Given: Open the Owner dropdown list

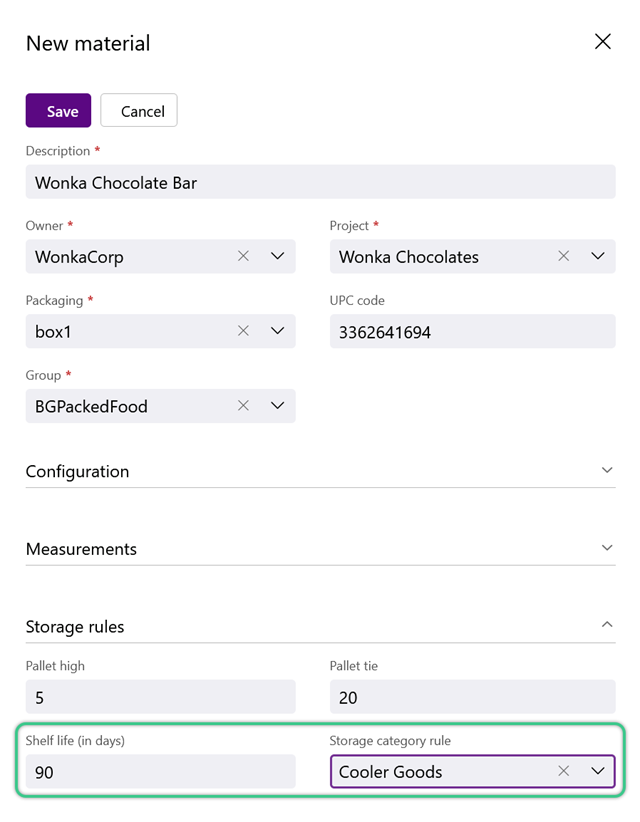Looking at the screenshot, I should click(x=277, y=256).
